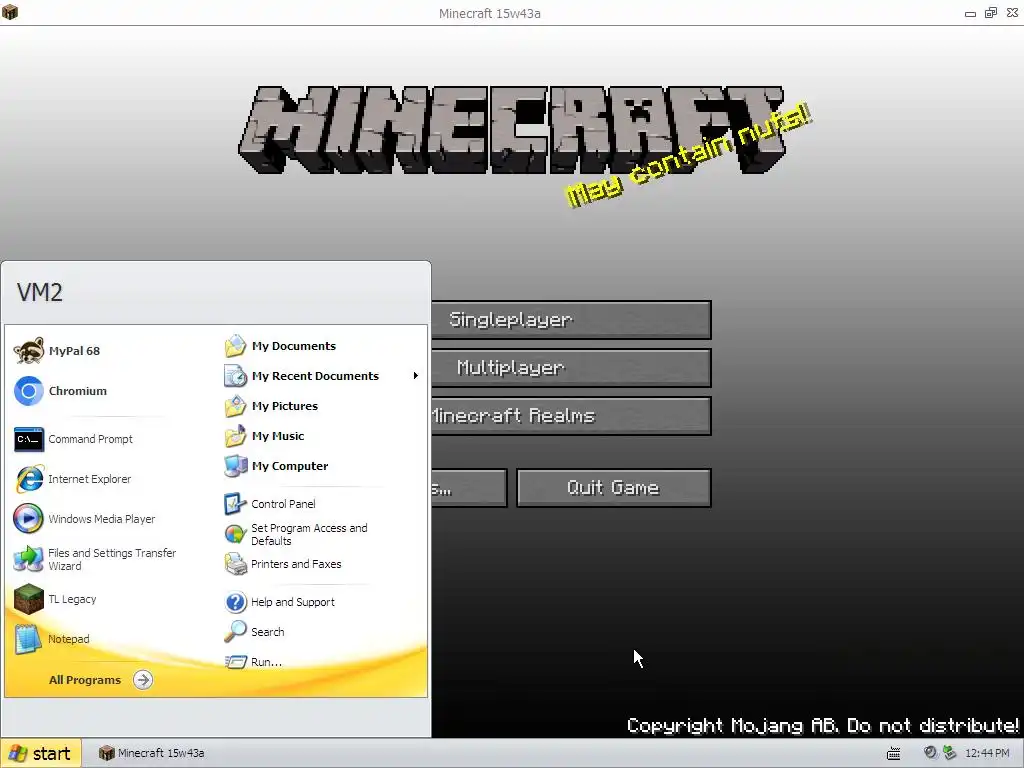Viewport: 1024px width, 768px height.
Task: Start a Singleplayer game
Action: point(571,319)
